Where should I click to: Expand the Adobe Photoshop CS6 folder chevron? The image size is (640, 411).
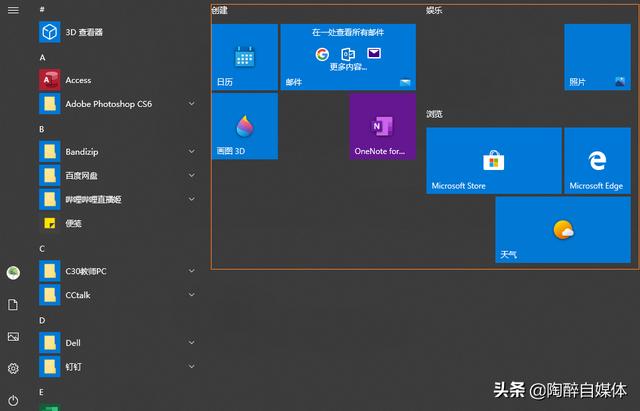coord(191,104)
